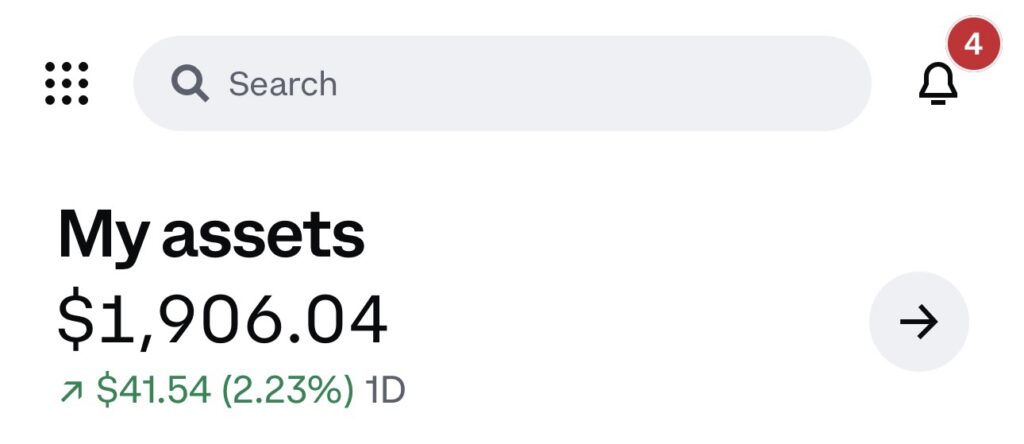Image resolution: width=1024 pixels, height=444 pixels.
Task: Click the word "assets" in the heading
Action: pos(263,236)
